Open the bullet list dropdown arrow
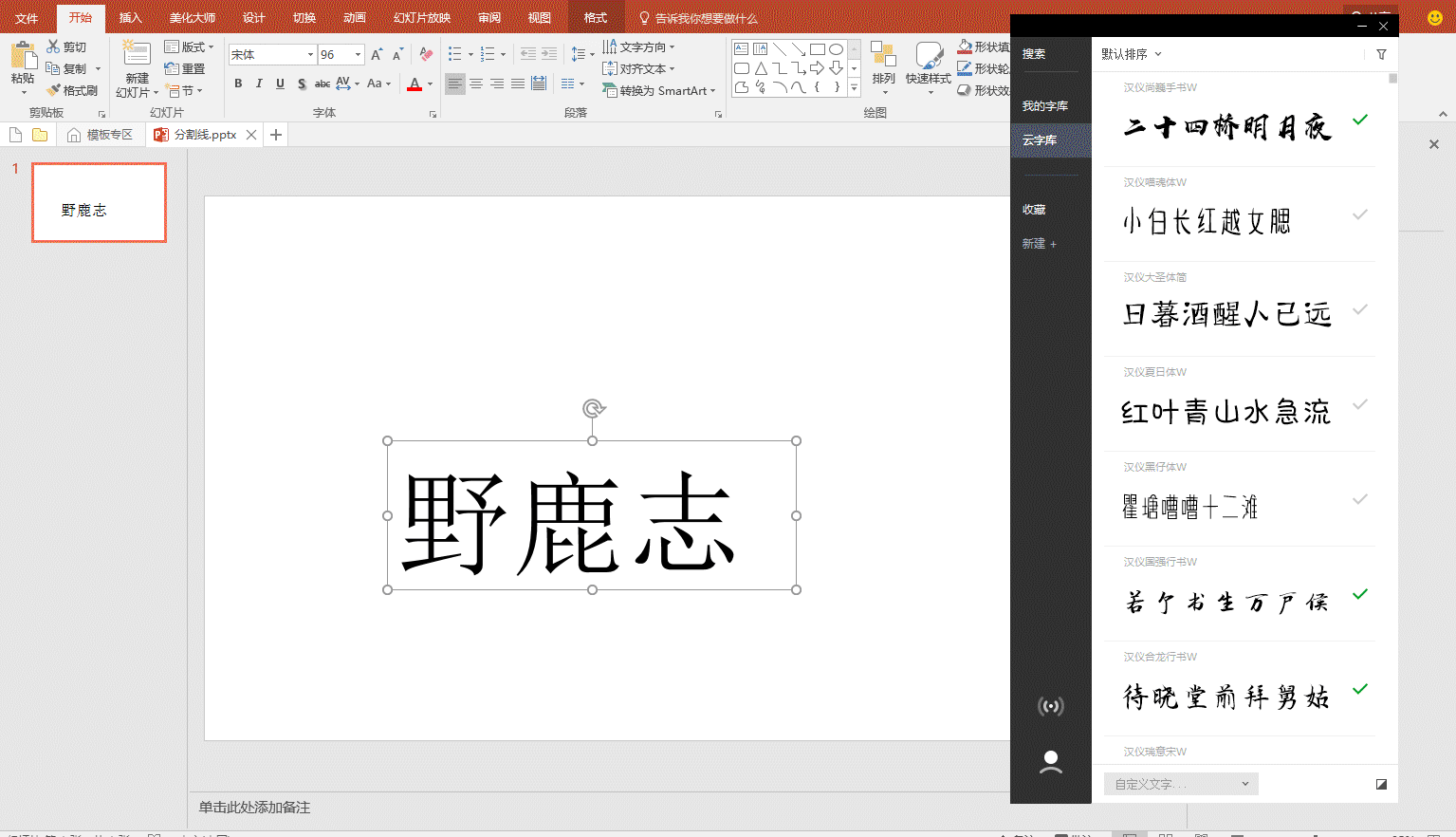Image resolution: width=1456 pixels, height=837 pixels. [x=470, y=55]
